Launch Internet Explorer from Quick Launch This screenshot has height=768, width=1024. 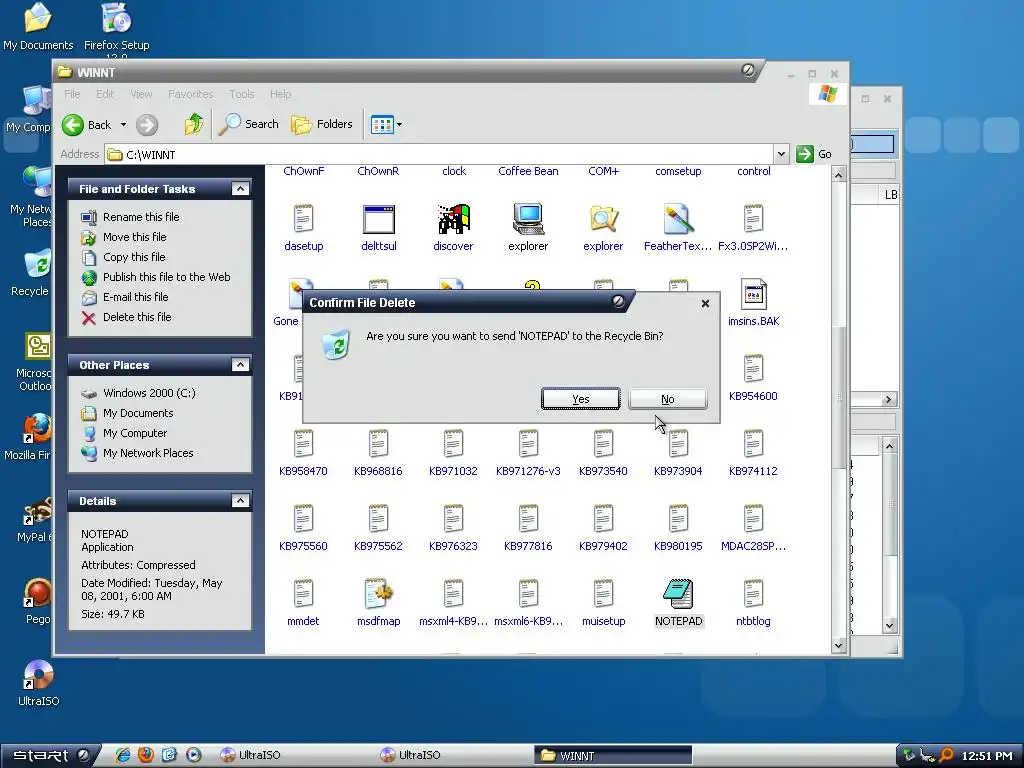pyautogui.click(x=122, y=755)
